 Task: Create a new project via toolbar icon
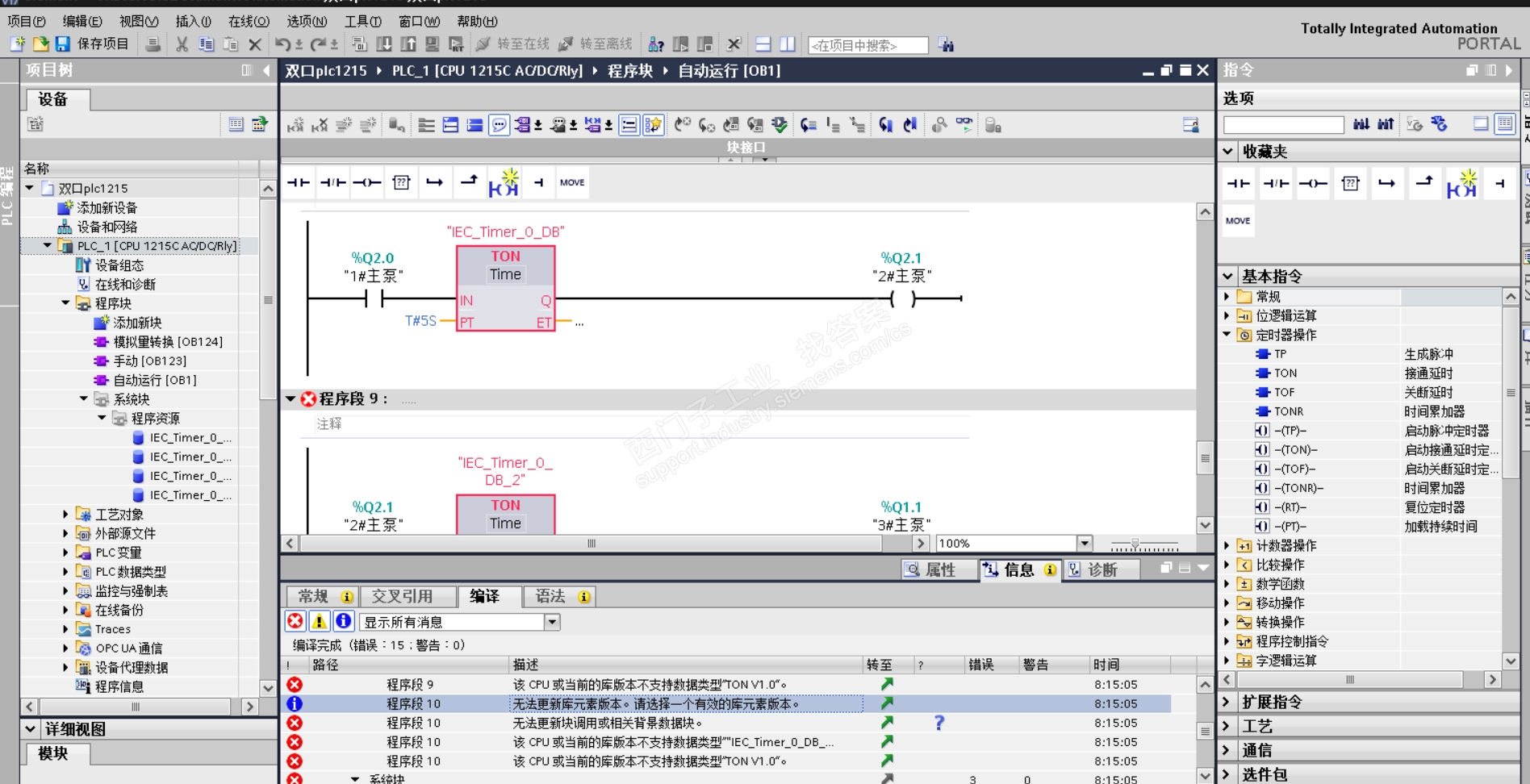[x=18, y=44]
